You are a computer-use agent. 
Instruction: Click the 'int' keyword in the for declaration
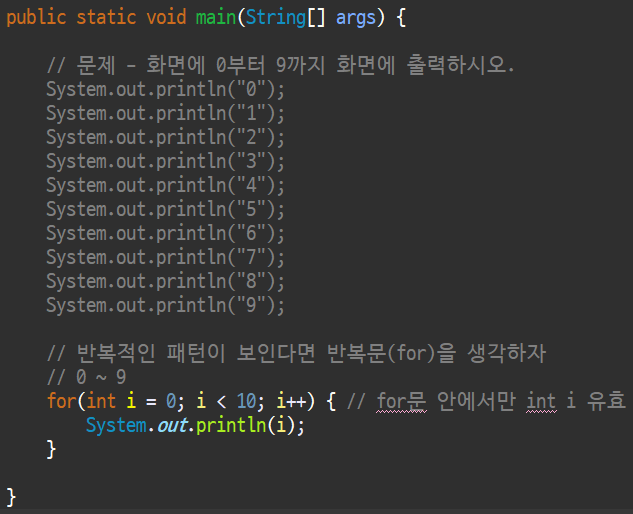(x=101, y=401)
